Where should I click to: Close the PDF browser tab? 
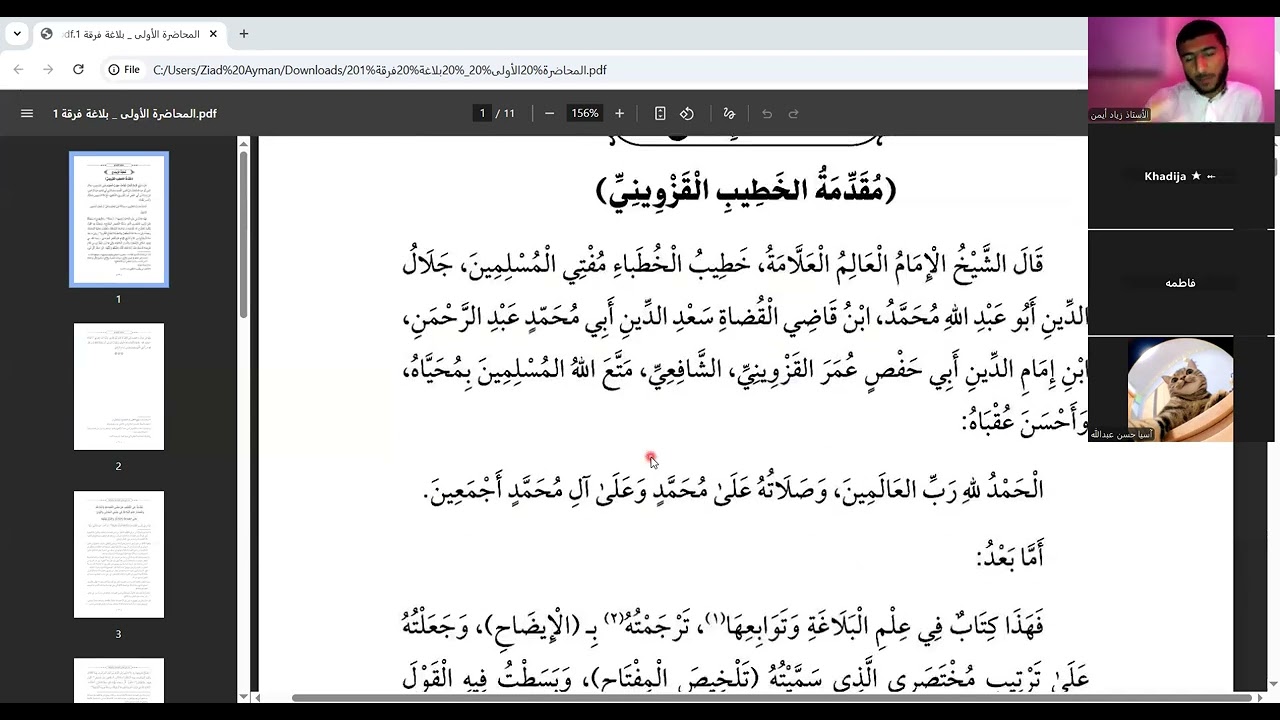click(213, 34)
